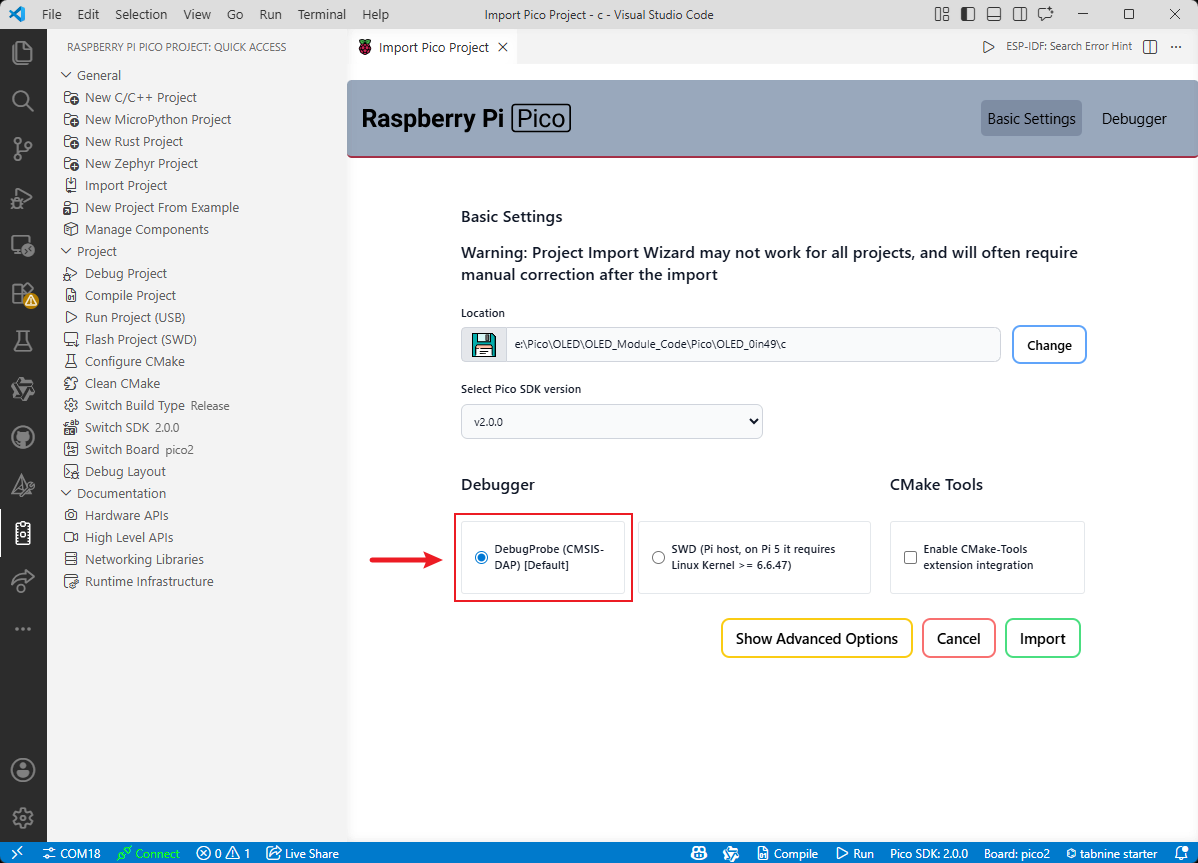Show additional views ellipsis in activity bar

tap(23, 629)
